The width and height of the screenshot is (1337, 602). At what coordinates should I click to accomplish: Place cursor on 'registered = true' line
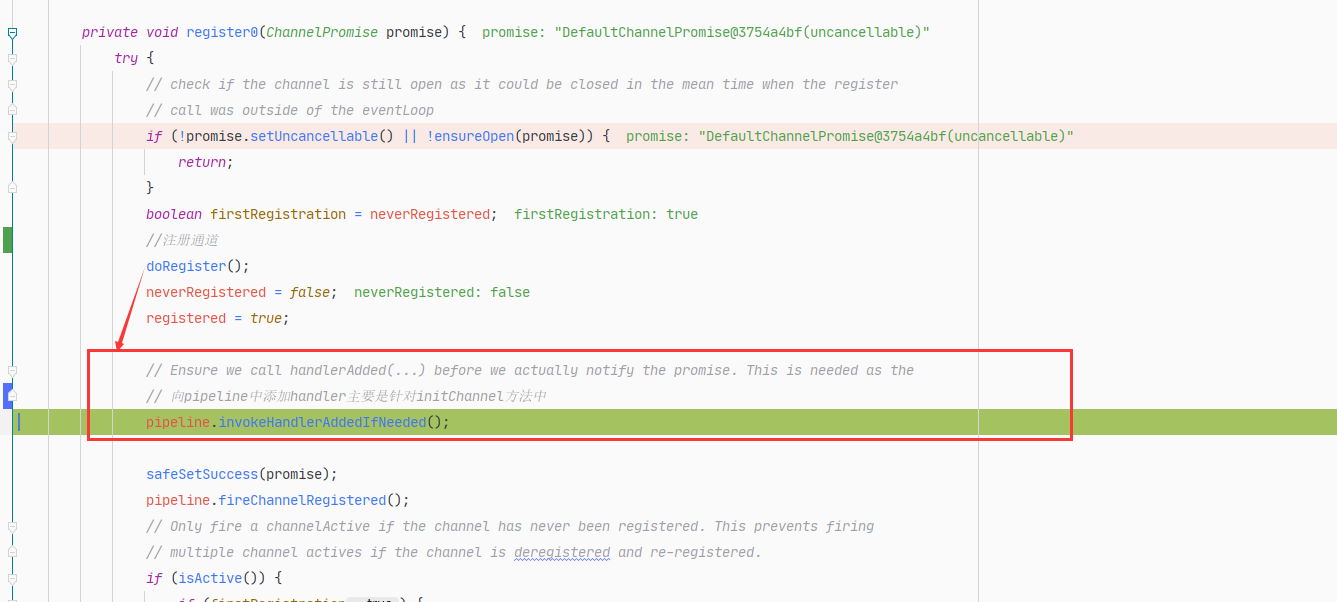(x=217, y=318)
